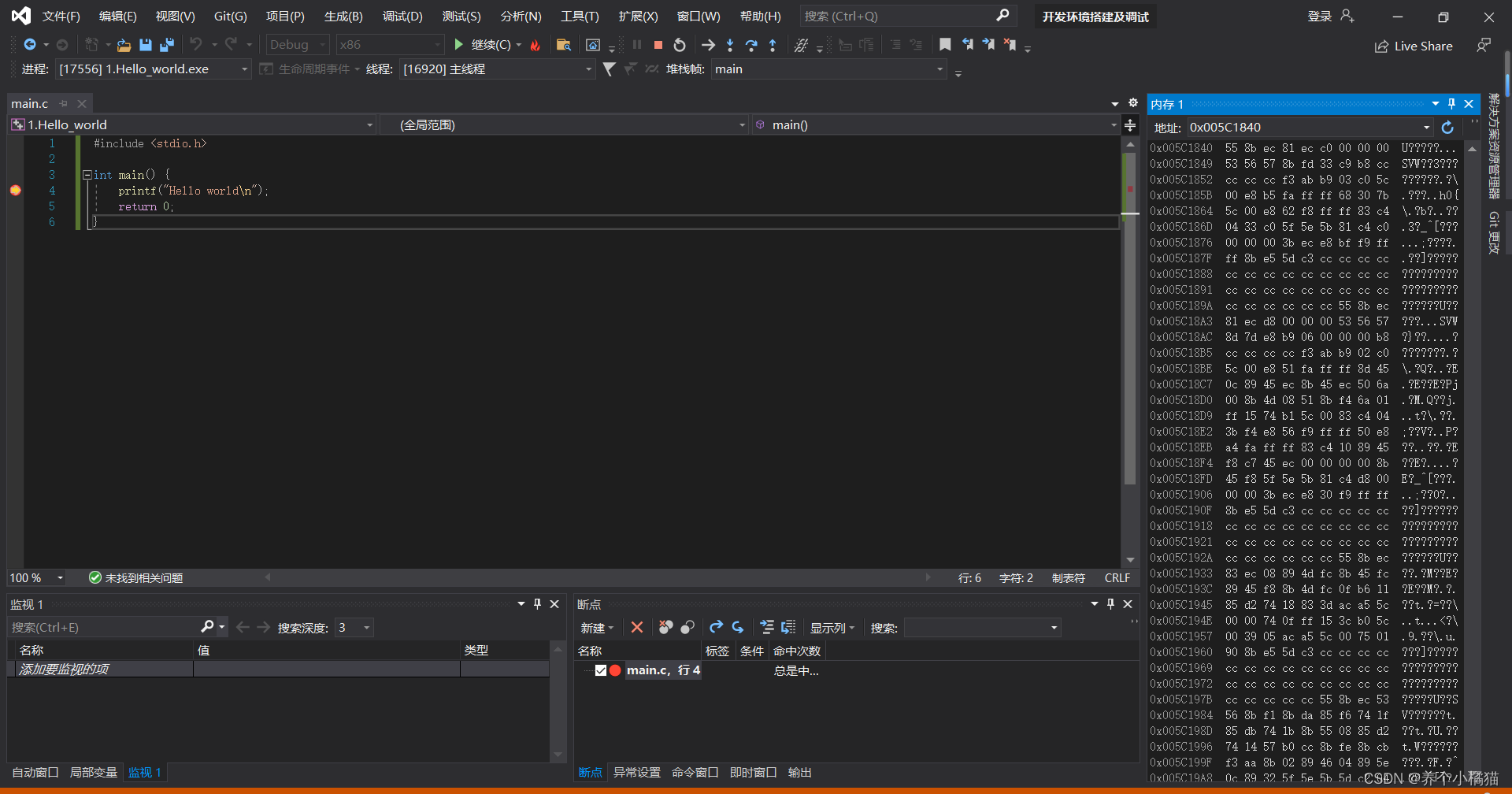
Task: Click the 未找到相关问题 status indicator
Action: pyautogui.click(x=135, y=577)
